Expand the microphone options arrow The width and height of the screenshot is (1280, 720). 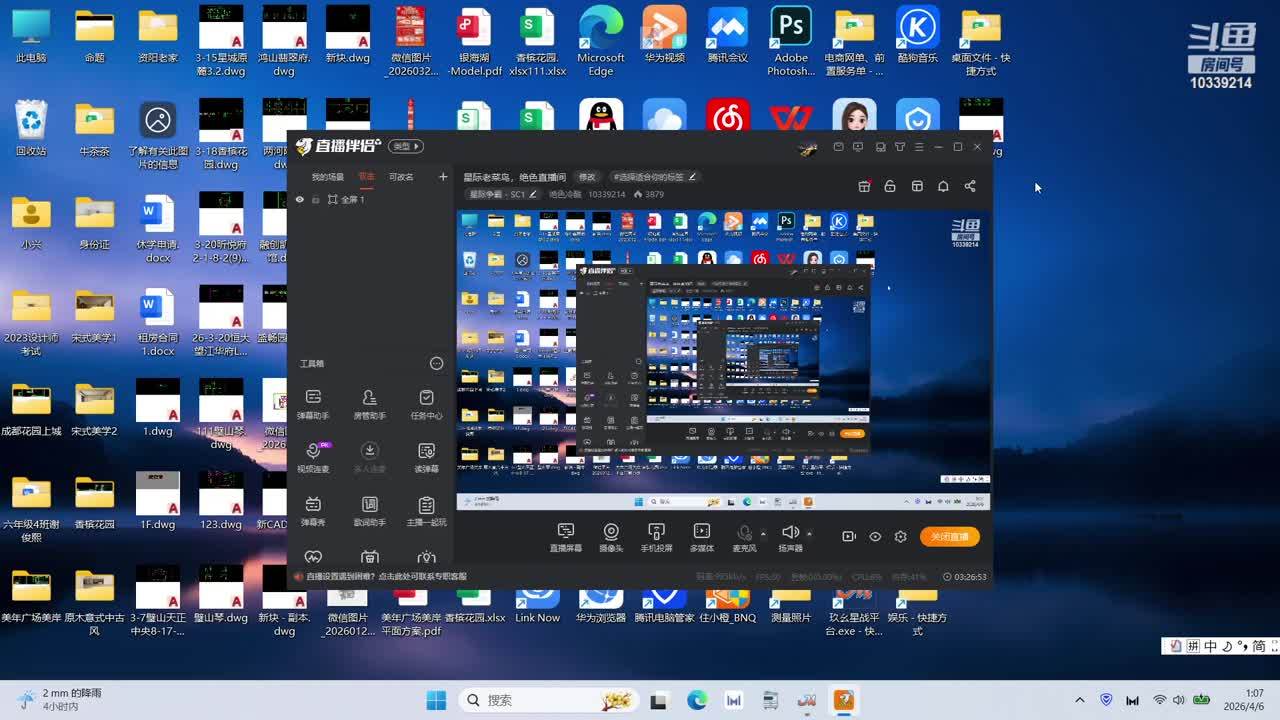click(x=763, y=533)
